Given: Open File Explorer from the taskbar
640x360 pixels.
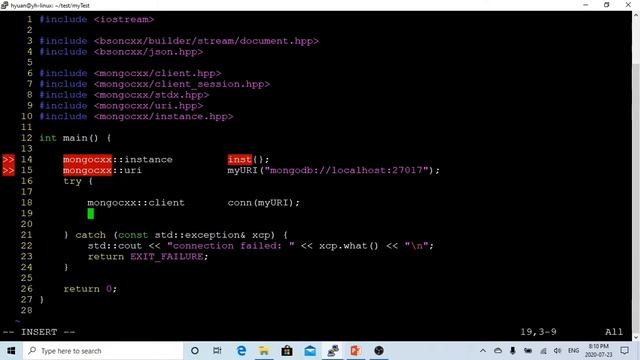Looking at the screenshot, I should 264,351.
